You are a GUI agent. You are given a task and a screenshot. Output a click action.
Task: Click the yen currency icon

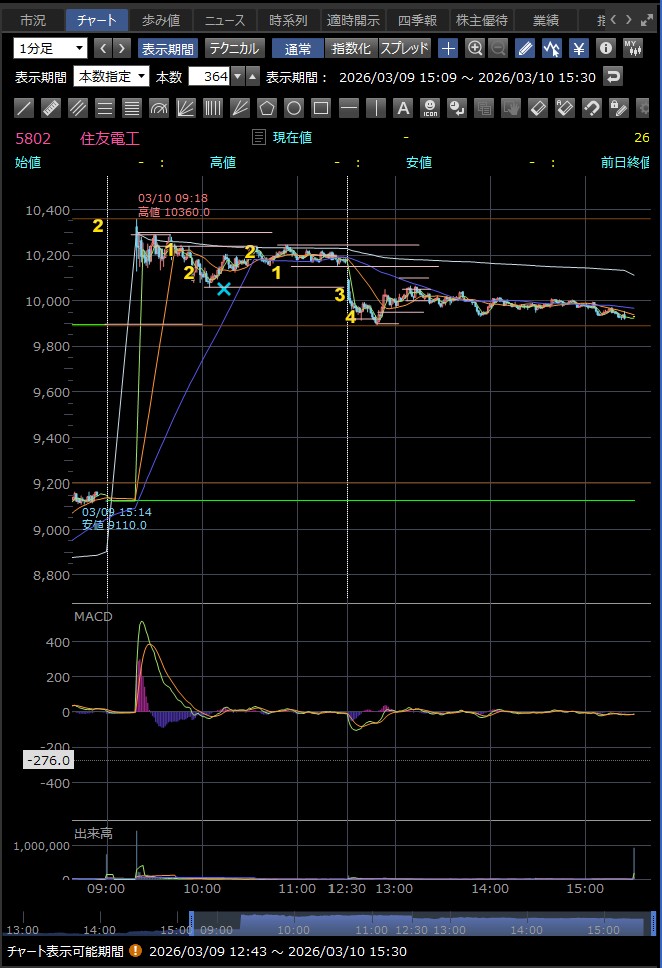pyautogui.click(x=579, y=48)
